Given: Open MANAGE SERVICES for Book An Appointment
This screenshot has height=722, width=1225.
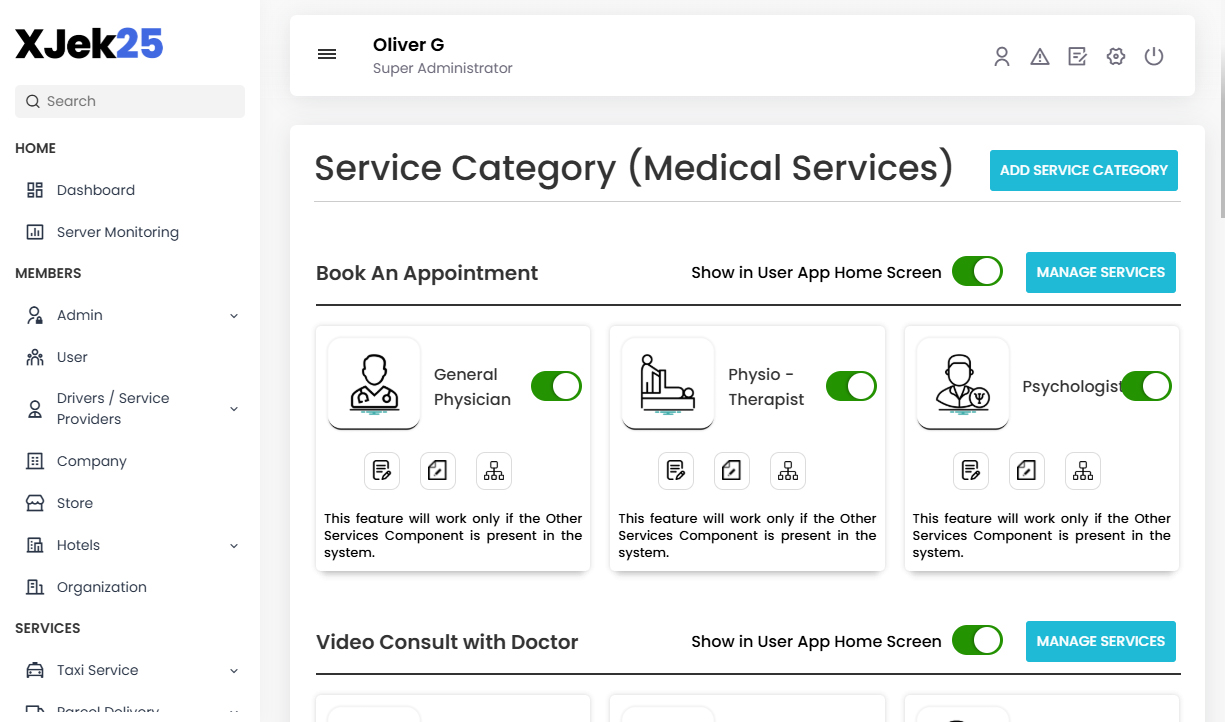Looking at the screenshot, I should coord(1100,272).
